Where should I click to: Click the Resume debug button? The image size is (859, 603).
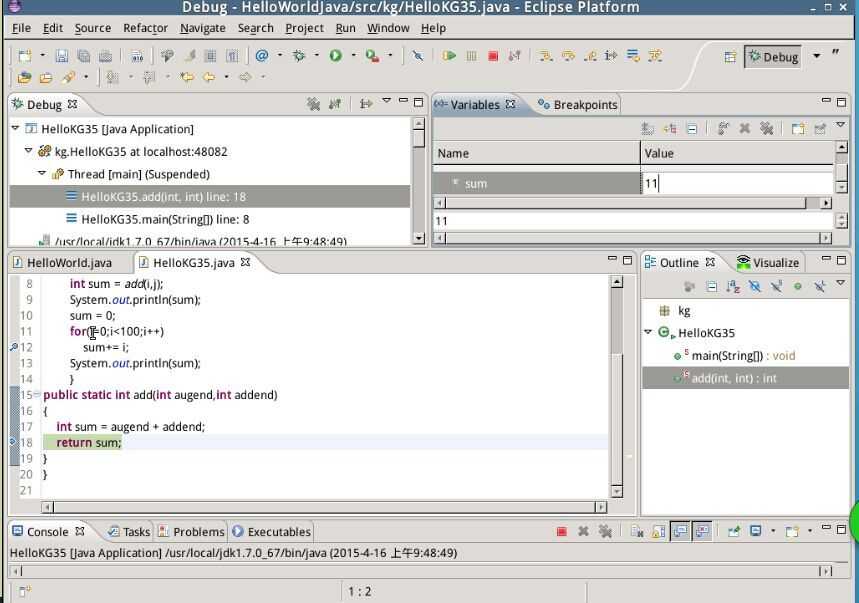449,56
